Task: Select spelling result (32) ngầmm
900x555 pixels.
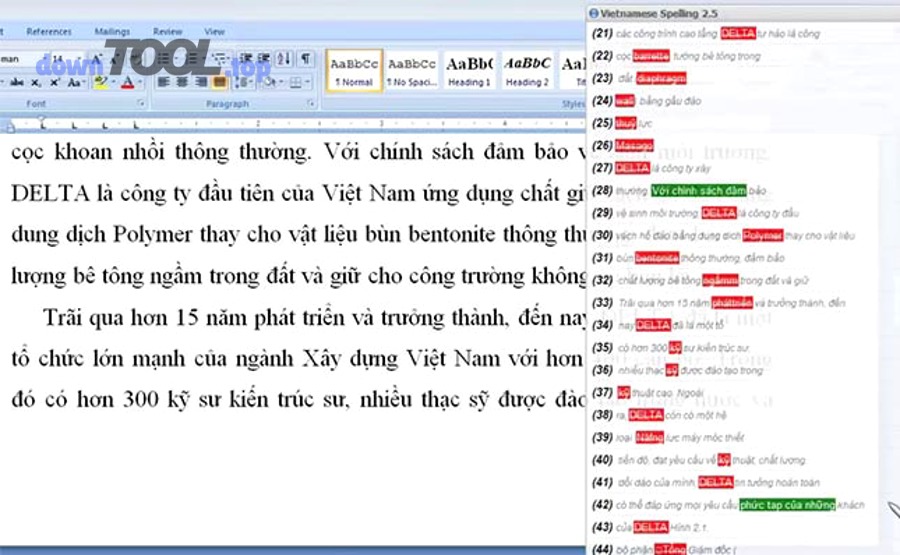Action: (x=720, y=280)
